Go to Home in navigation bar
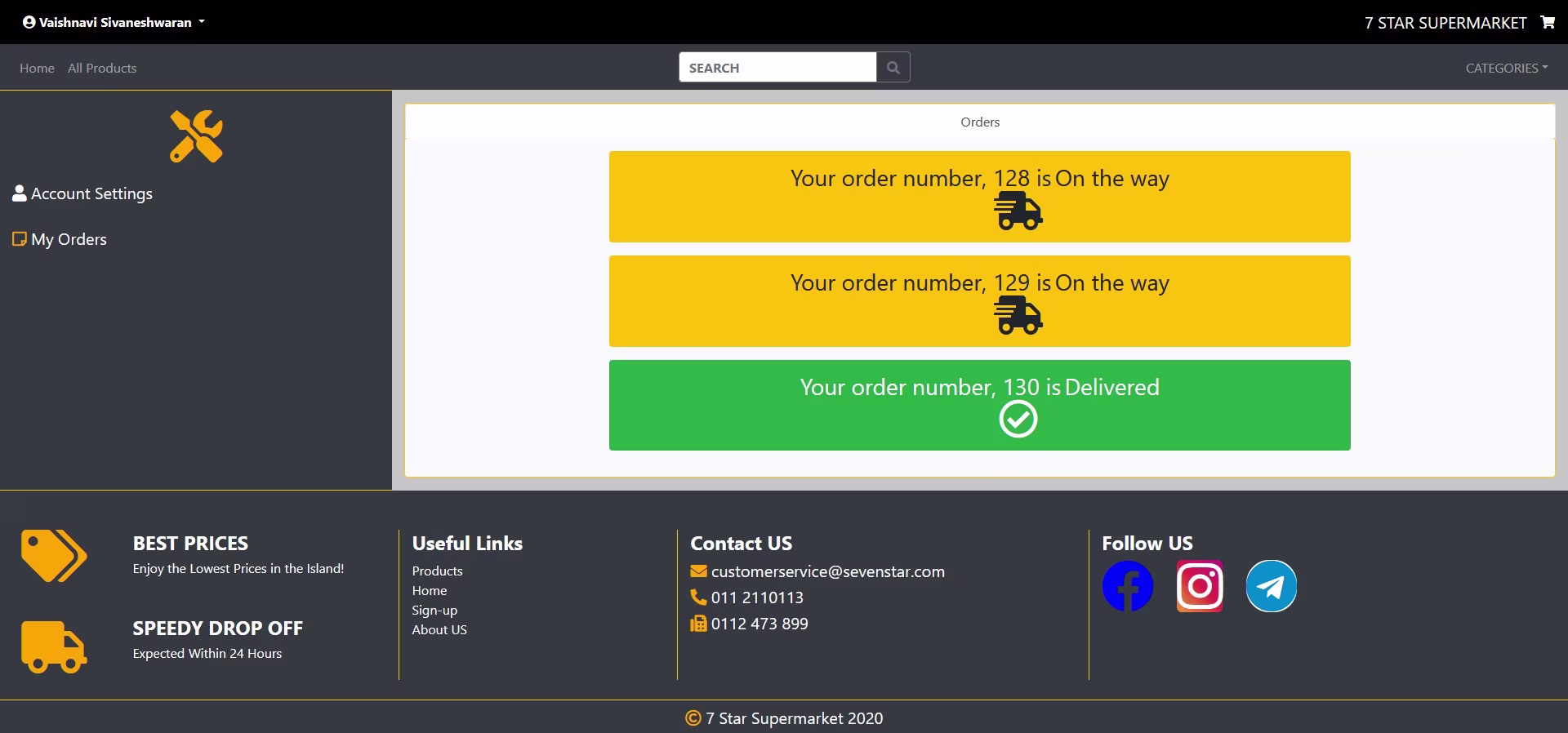Viewport: 1568px width, 733px height. 37,68
